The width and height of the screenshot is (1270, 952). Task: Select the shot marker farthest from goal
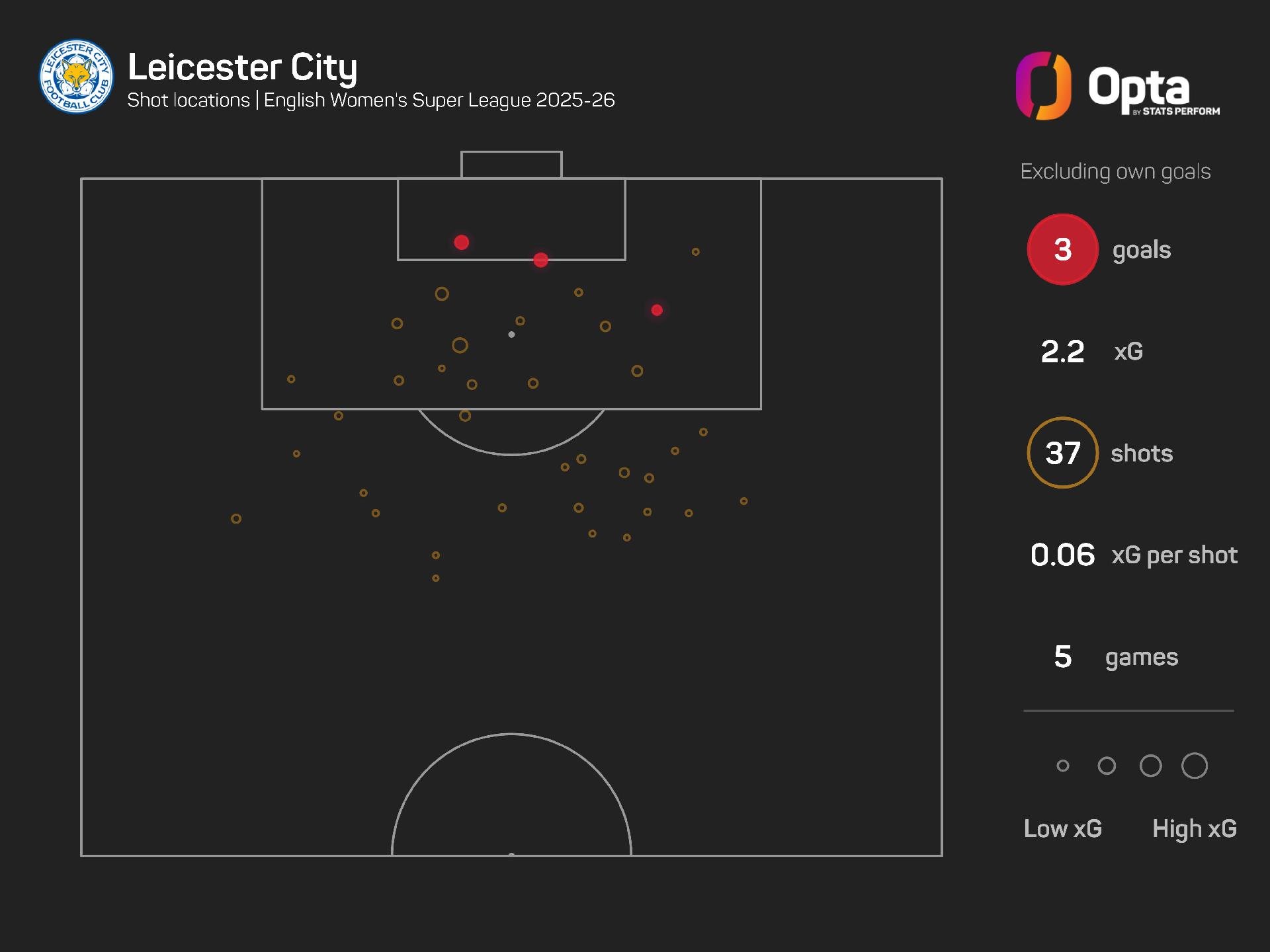(x=436, y=578)
